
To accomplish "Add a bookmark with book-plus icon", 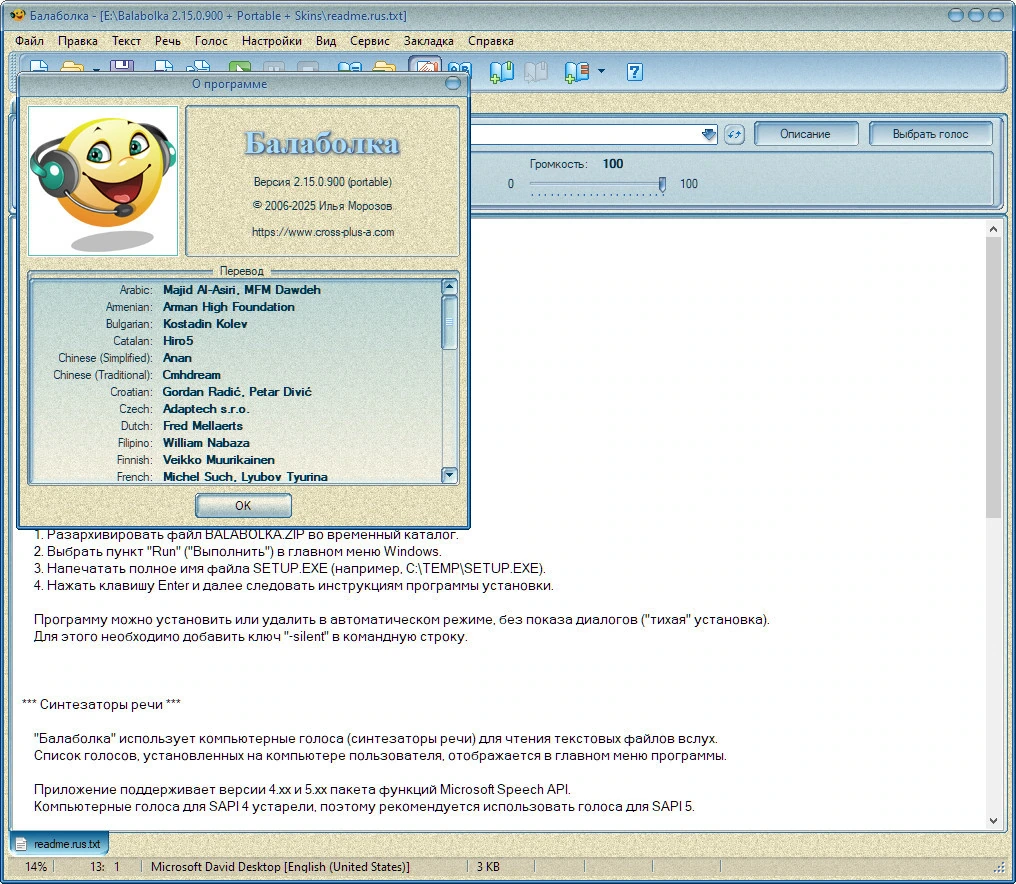I will [x=502, y=71].
